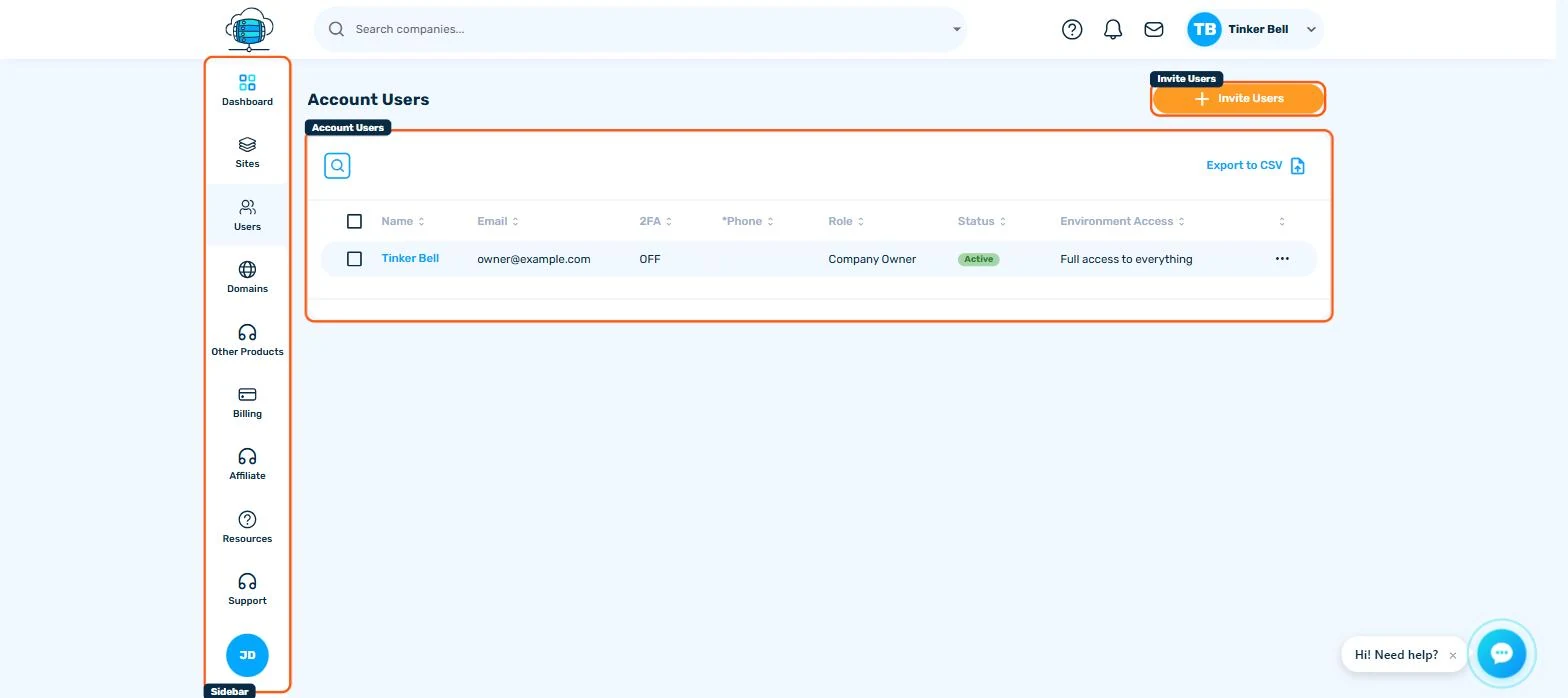Open the Support section
The width and height of the screenshot is (1568, 698).
point(247,589)
